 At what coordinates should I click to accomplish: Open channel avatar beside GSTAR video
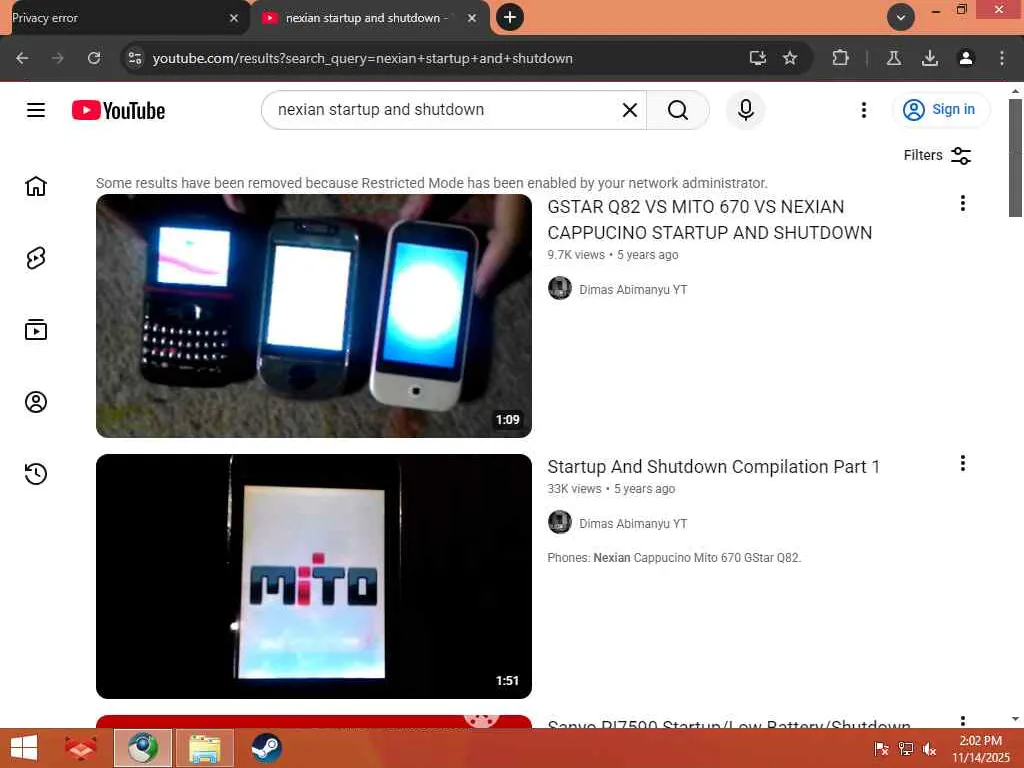click(560, 288)
